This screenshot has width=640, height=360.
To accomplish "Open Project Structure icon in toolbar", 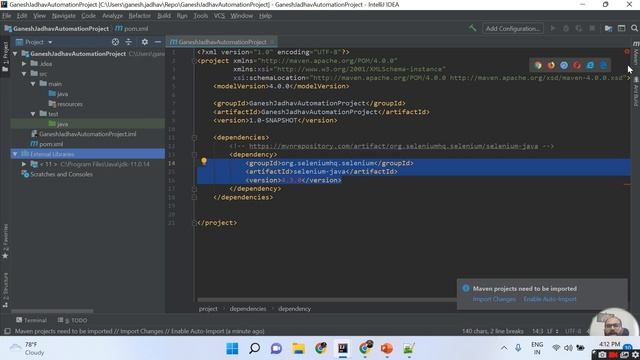I will tap(608, 29).
